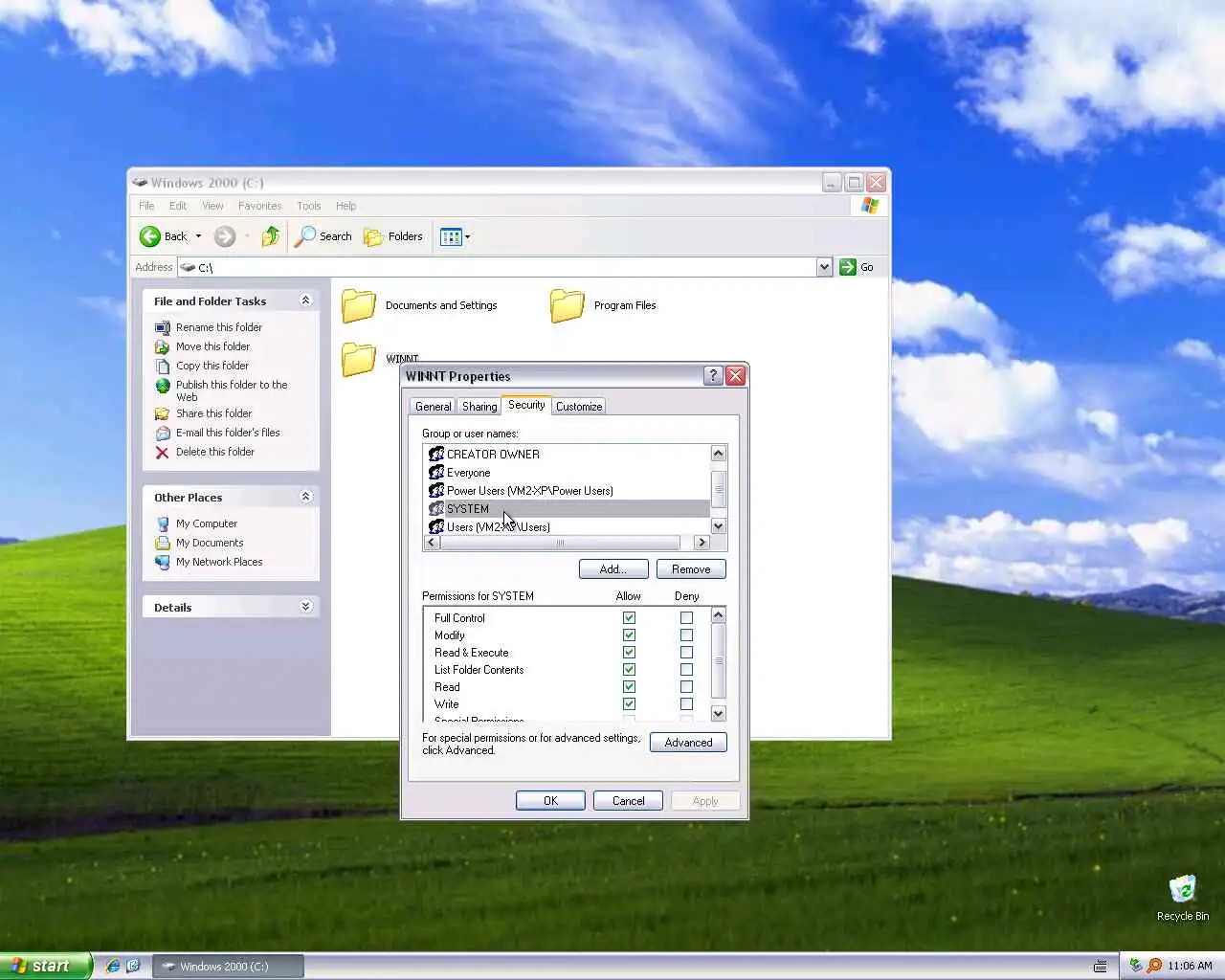Open My Network Places icon
Viewport: 1225px width, 980px height.
163,562
